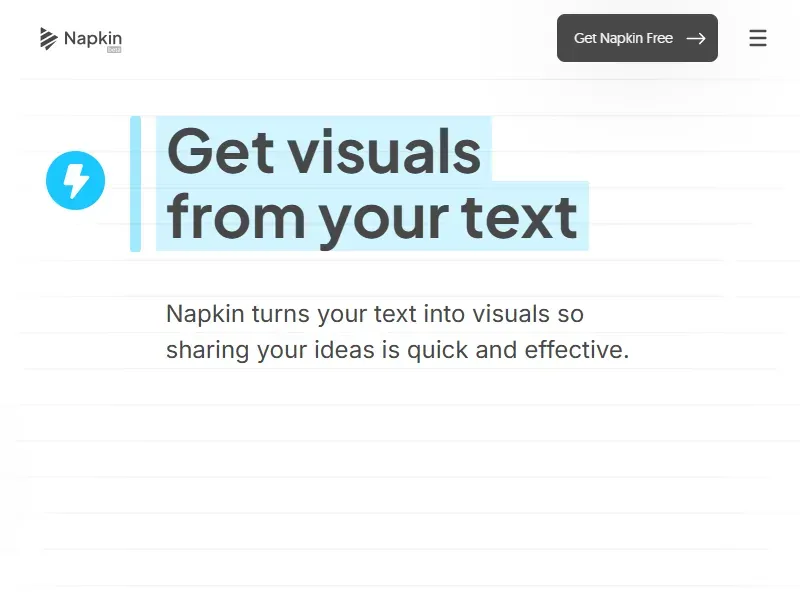800x600 pixels.
Task: Click the light blue vertical bar beside heading
Action: [135, 184]
